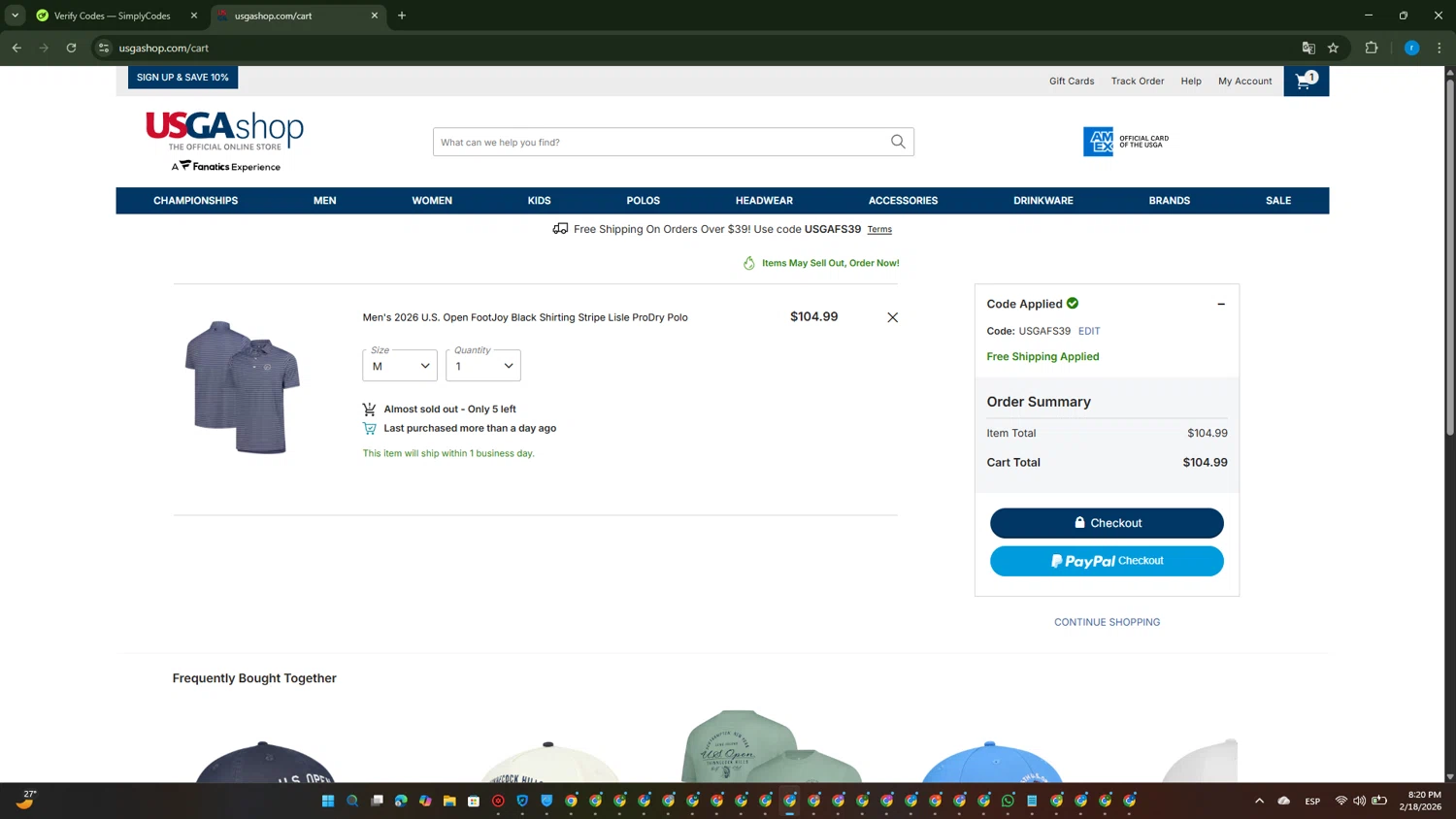The width and height of the screenshot is (1456, 819).
Task: Click the polo product thumbnail
Action: pos(243,387)
